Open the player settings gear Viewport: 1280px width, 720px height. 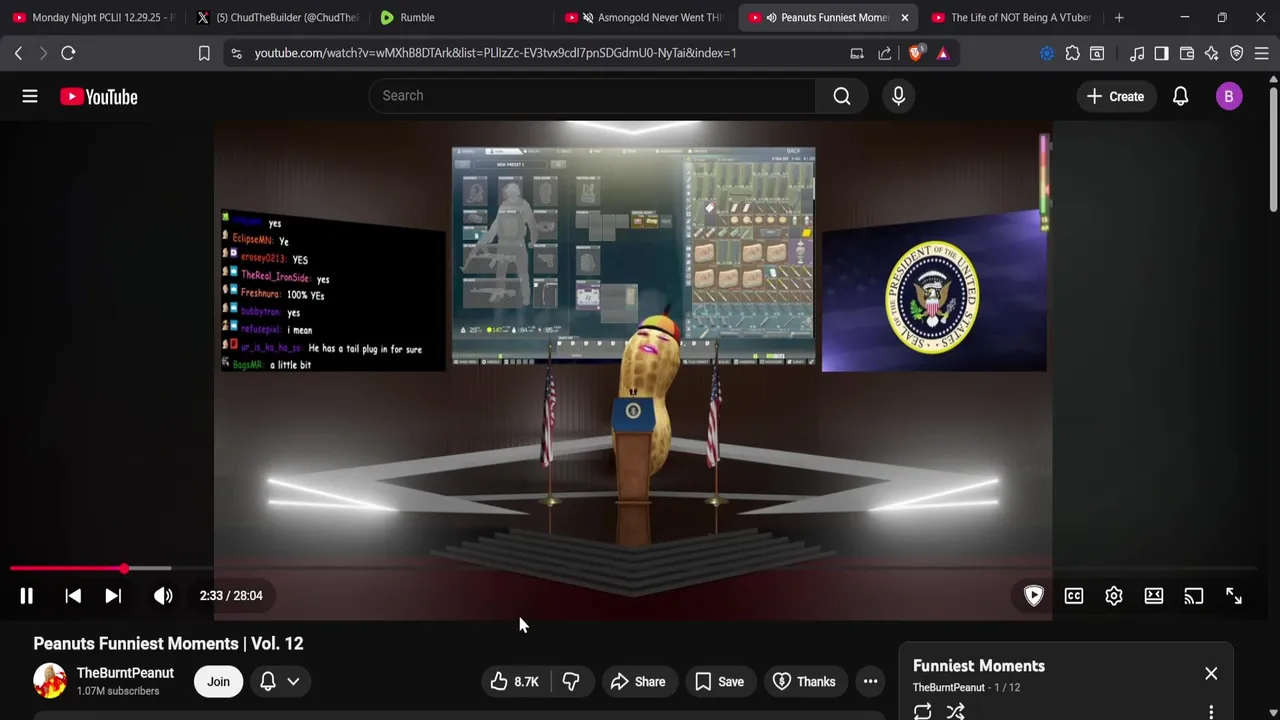[x=1114, y=596]
